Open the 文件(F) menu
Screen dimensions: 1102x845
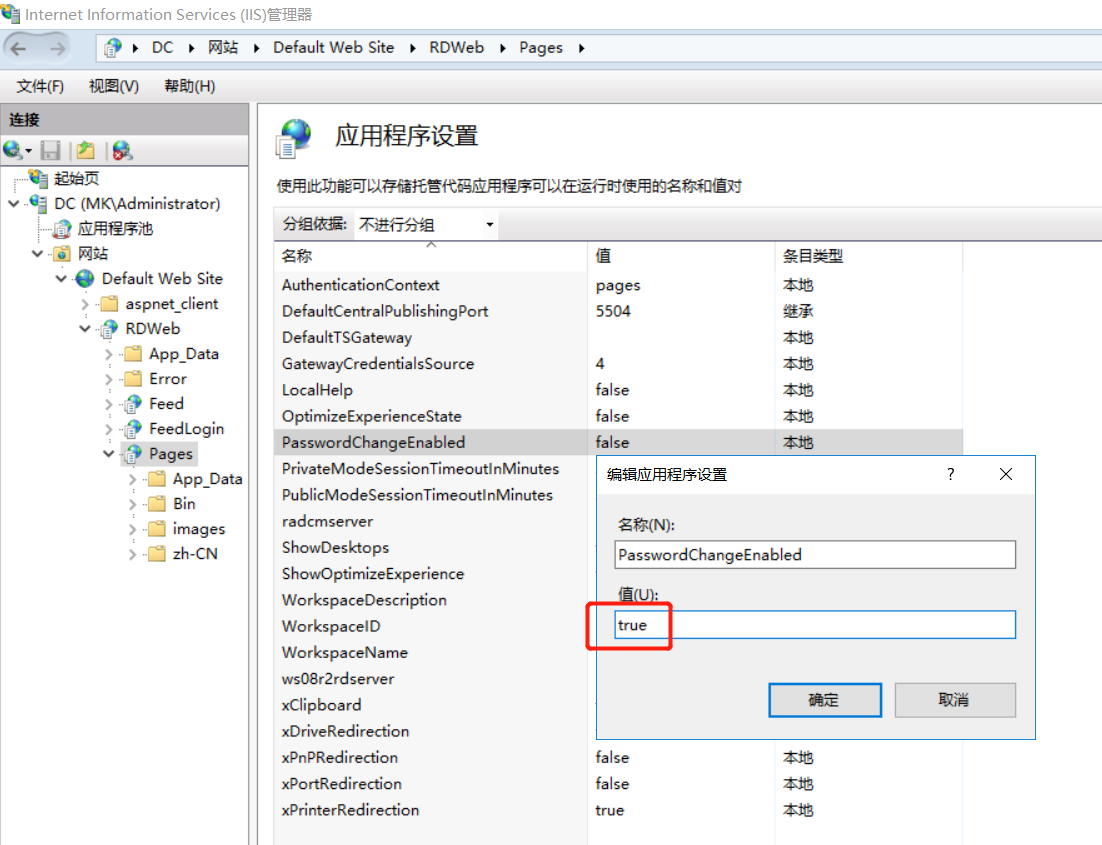pyautogui.click(x=39, y=86)
